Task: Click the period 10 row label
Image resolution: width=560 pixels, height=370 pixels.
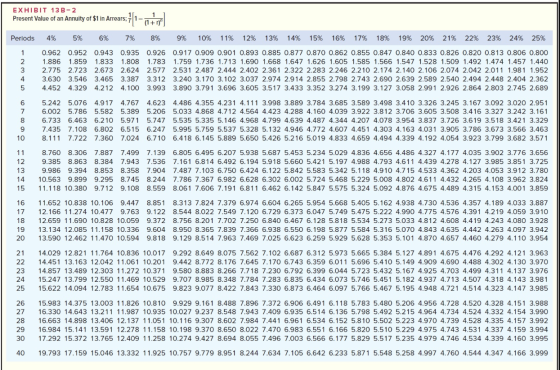Action: point(21,138)
